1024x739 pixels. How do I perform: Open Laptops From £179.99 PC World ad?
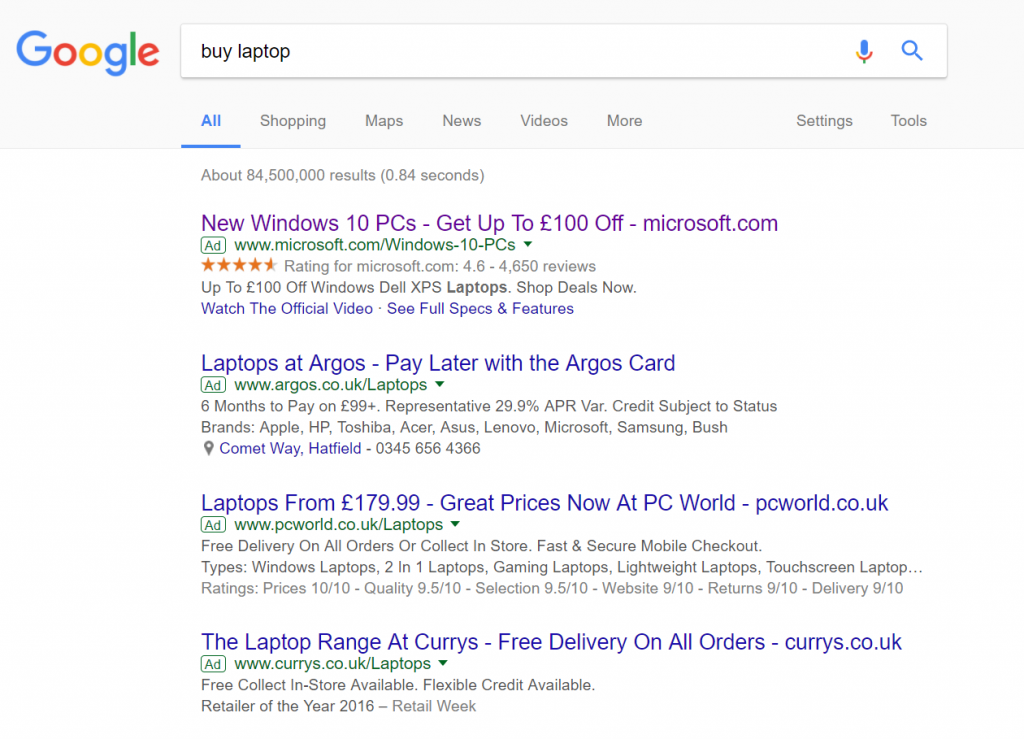click(x=544, y=503)
